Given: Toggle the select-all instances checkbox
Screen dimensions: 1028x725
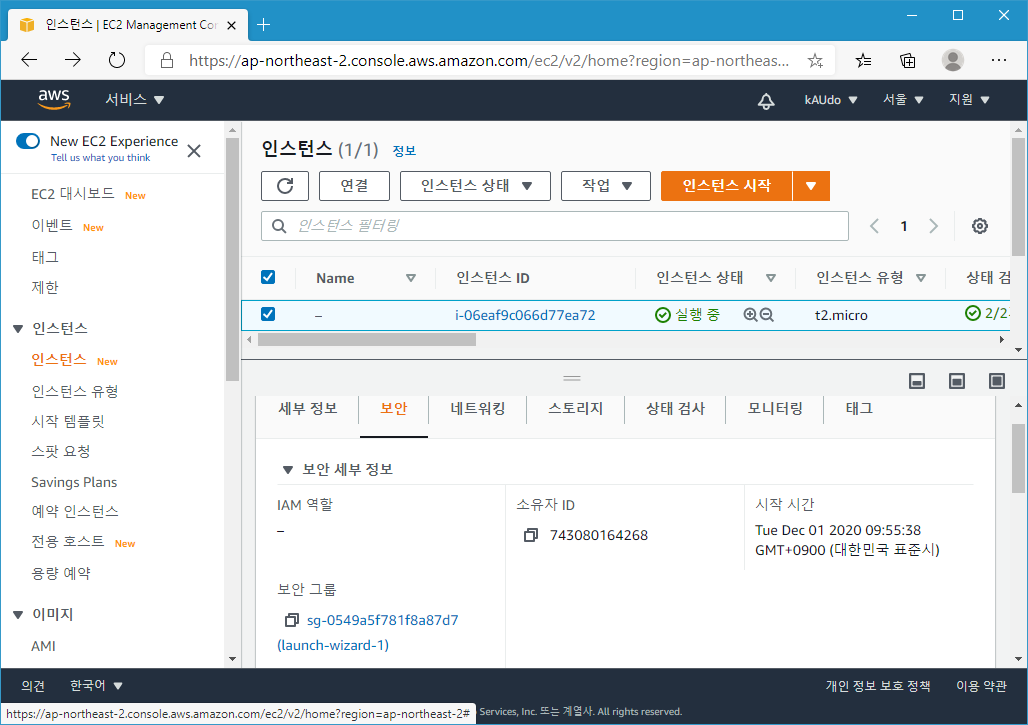Looking at the screenshot, I should coord(268,277).
